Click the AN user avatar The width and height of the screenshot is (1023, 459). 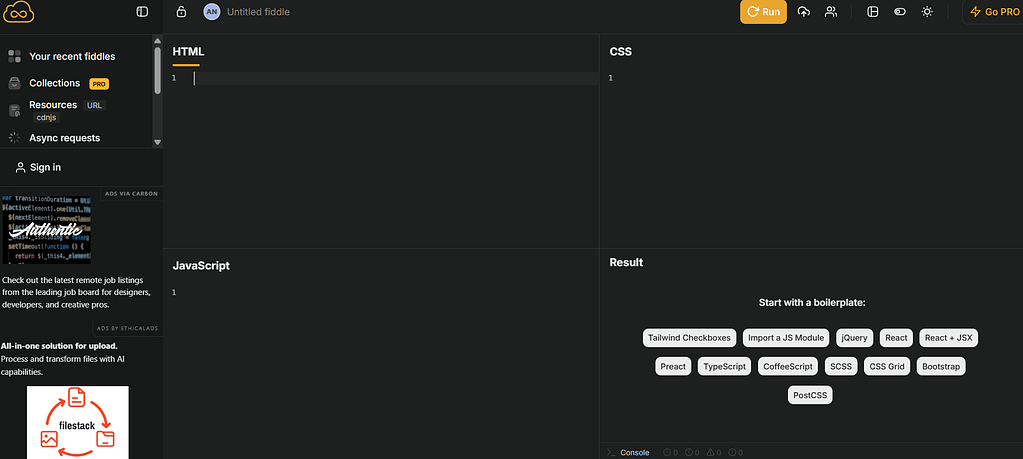point(212,12)
